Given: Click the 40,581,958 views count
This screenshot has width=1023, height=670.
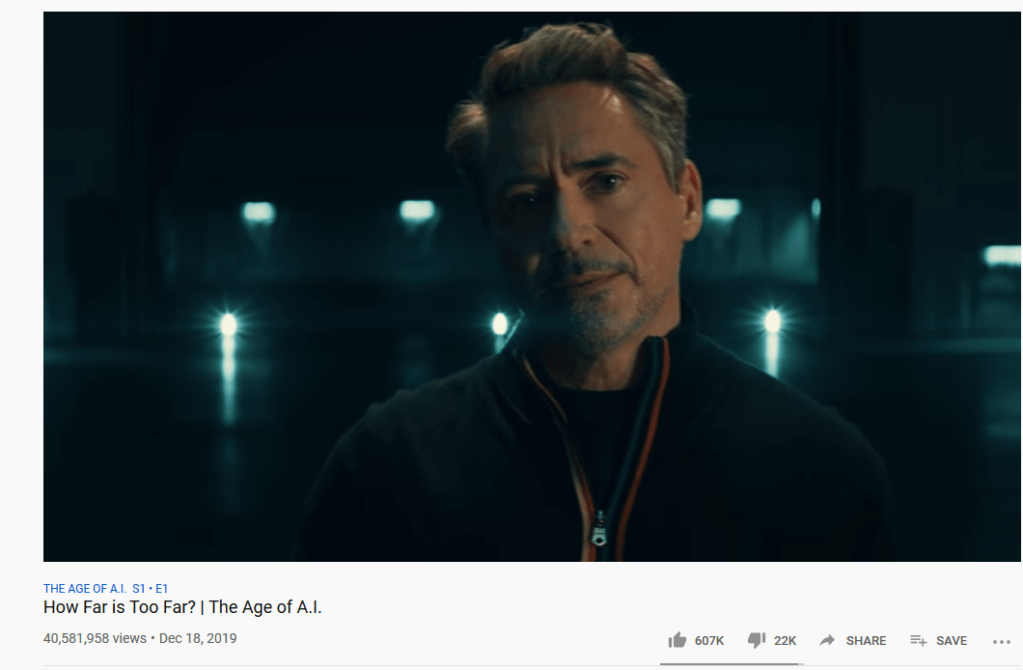Looking at the screenshot, I should tap(95, 638).
